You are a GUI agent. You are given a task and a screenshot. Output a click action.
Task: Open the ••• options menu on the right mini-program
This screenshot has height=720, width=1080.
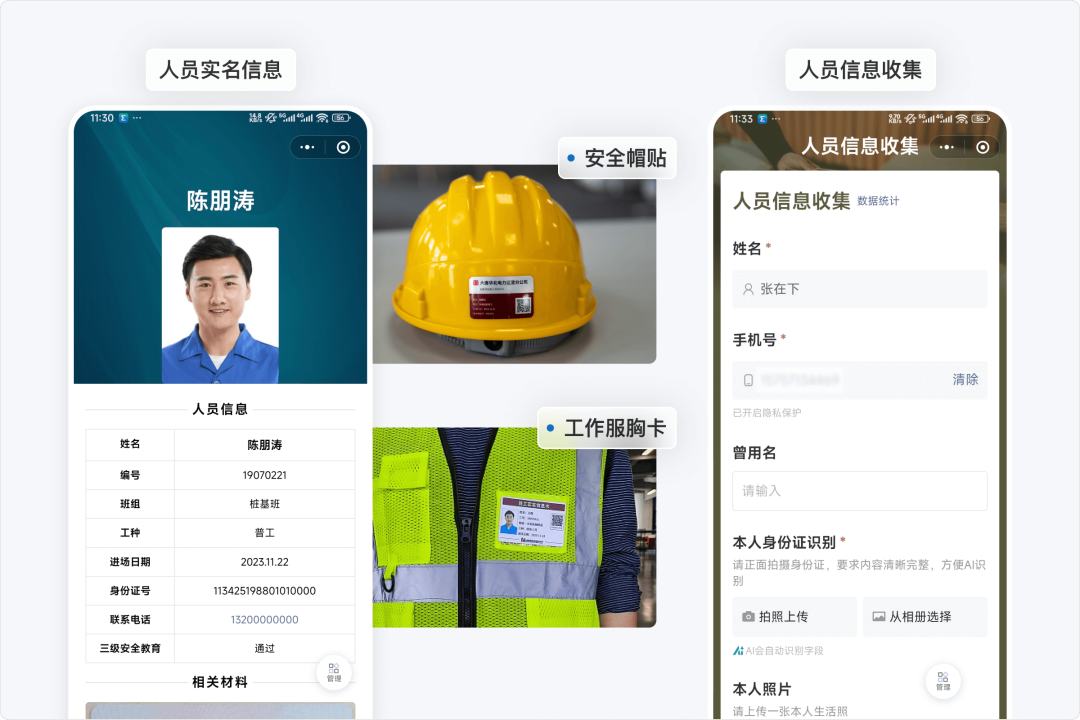coord(947,147)
